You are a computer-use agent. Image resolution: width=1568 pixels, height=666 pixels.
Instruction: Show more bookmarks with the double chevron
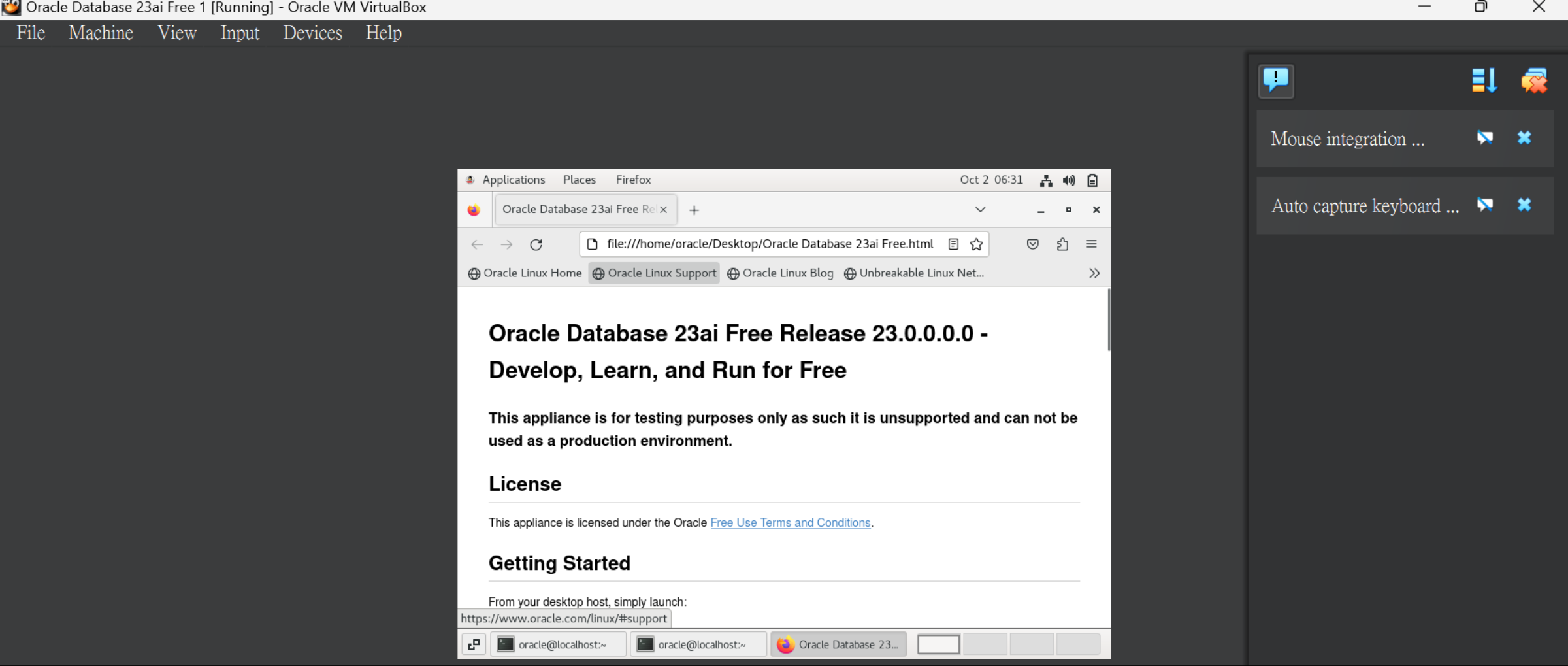click(x=1094, y=273)
